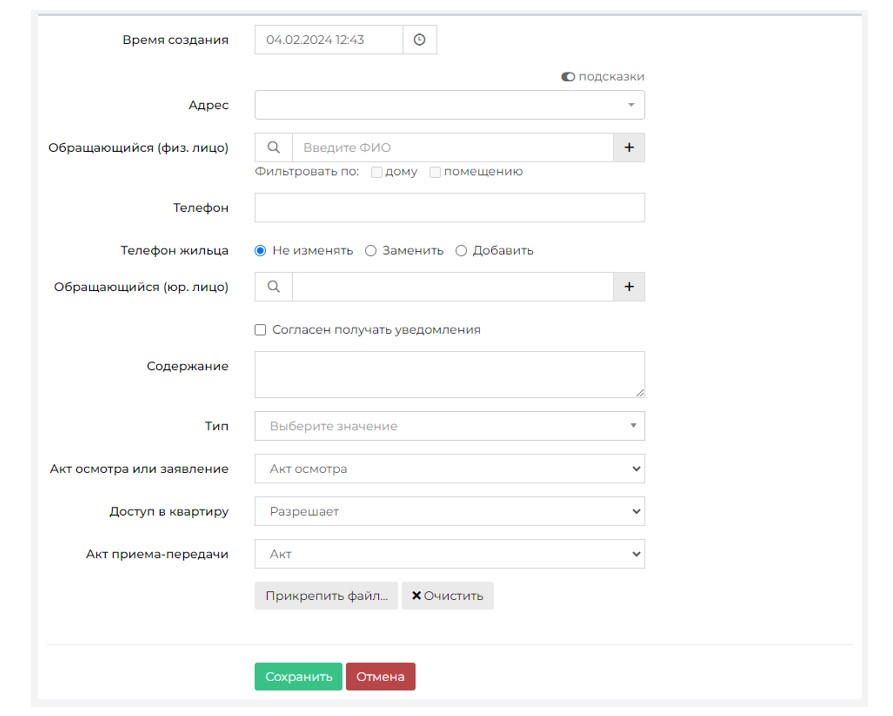Expand the Адрес dropdown
Image resolution: width=893 pixels, height=716 pixels.
coord(449,105)
